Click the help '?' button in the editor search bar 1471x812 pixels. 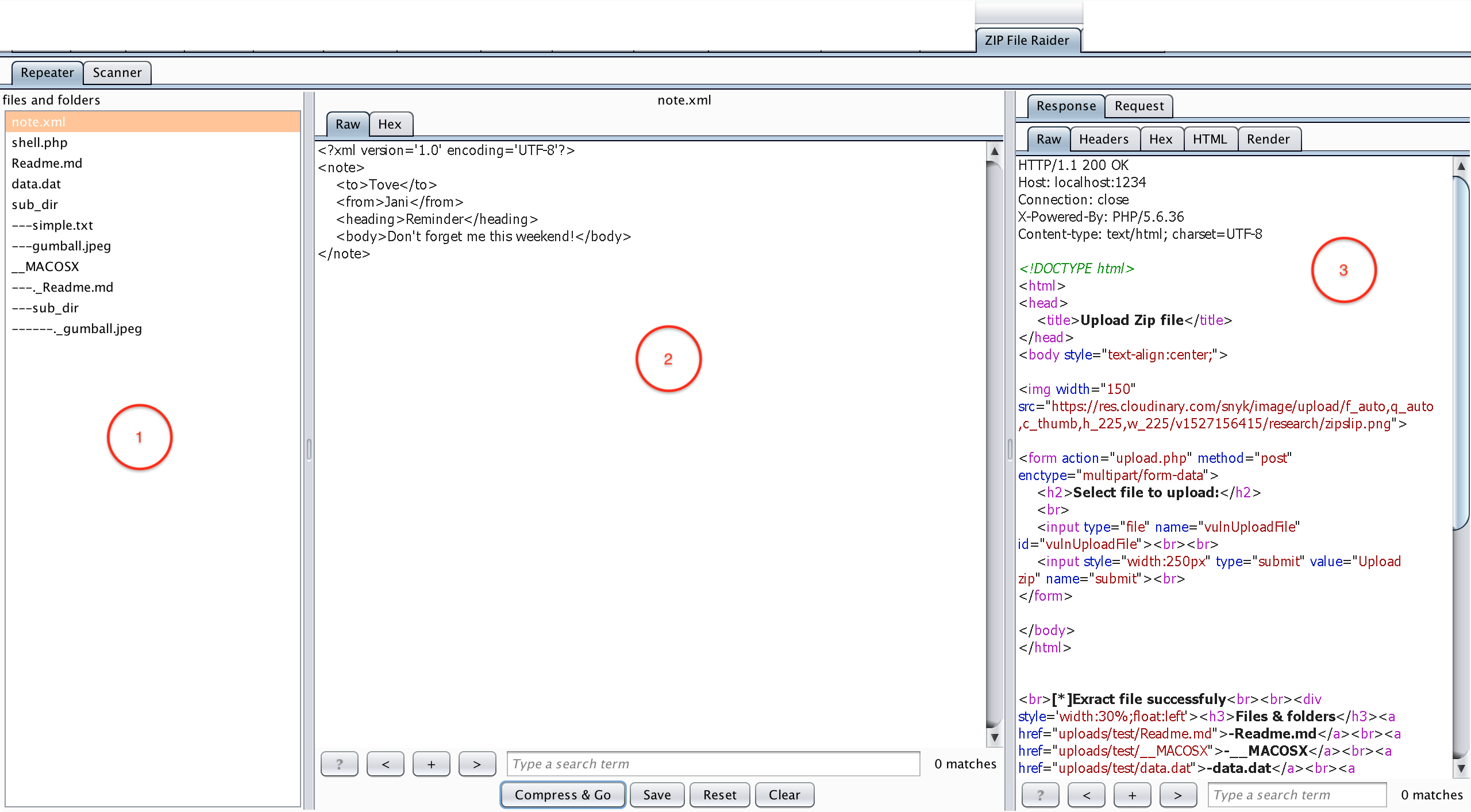coord(339,764)
